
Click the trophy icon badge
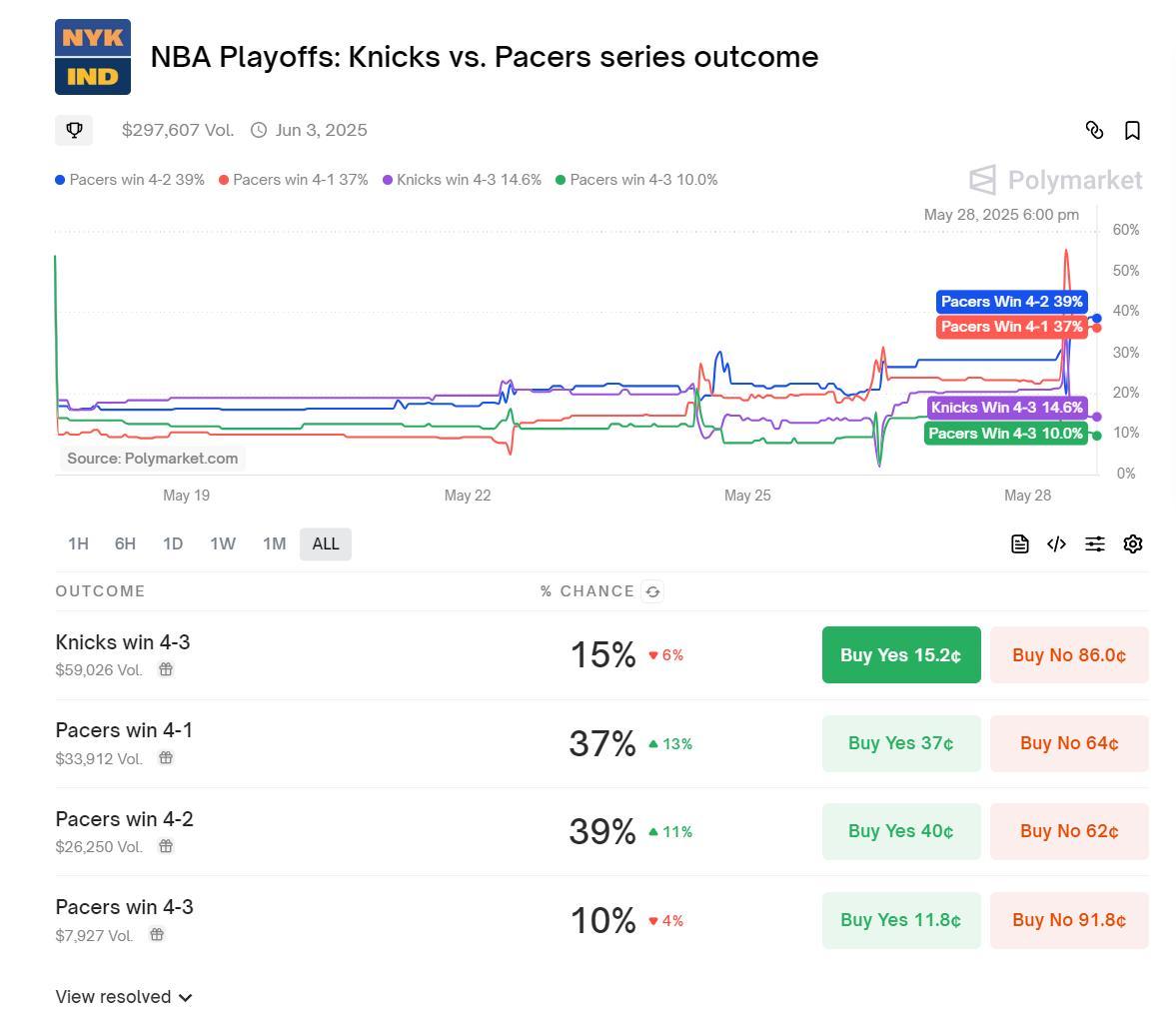[x=74, y=130]
